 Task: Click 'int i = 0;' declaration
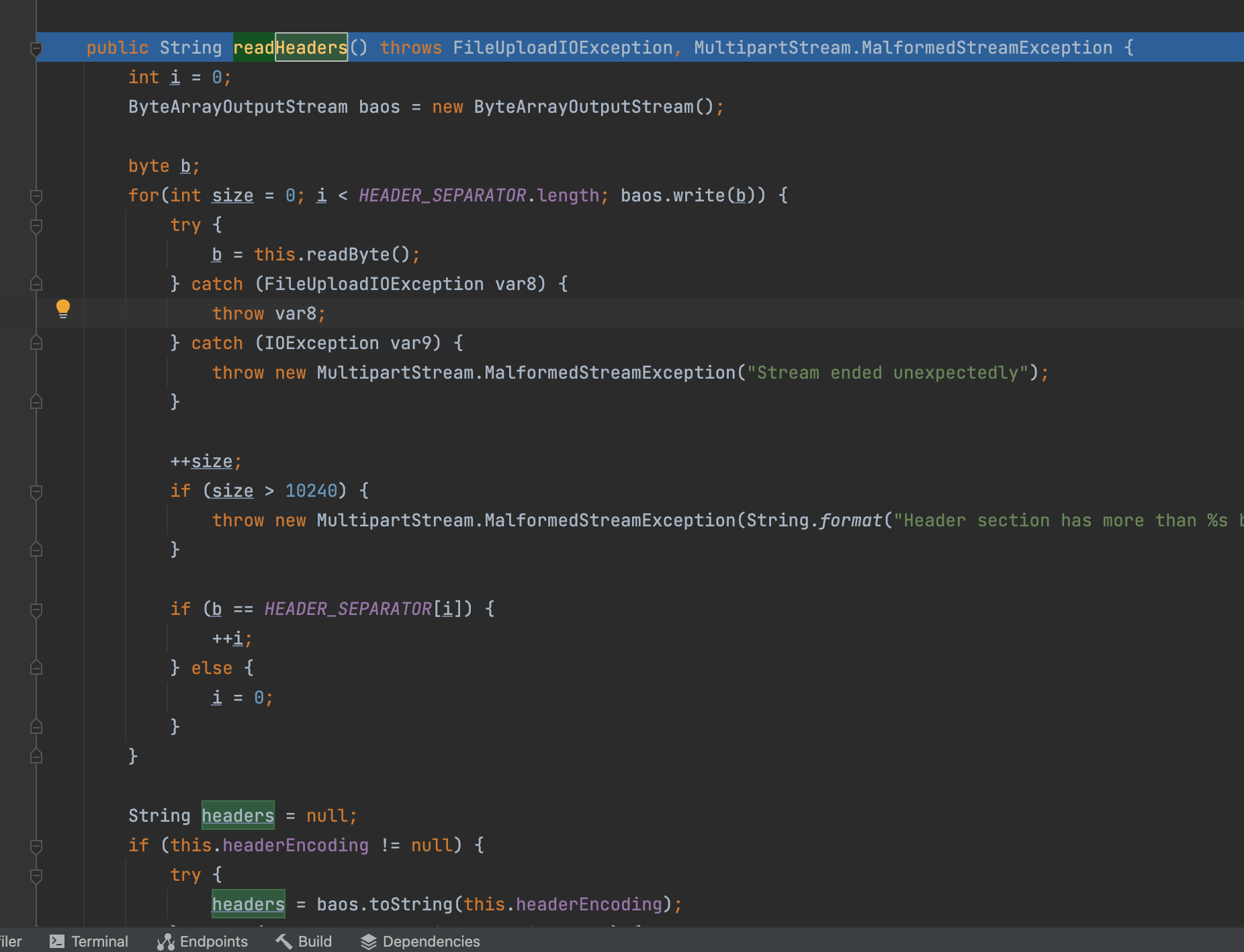click(180, 77)
